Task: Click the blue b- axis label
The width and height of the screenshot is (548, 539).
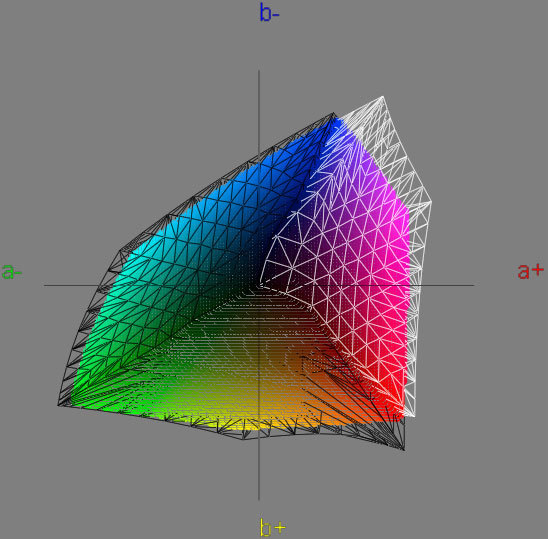Action: pyautogui.click(x=269, y=13)
